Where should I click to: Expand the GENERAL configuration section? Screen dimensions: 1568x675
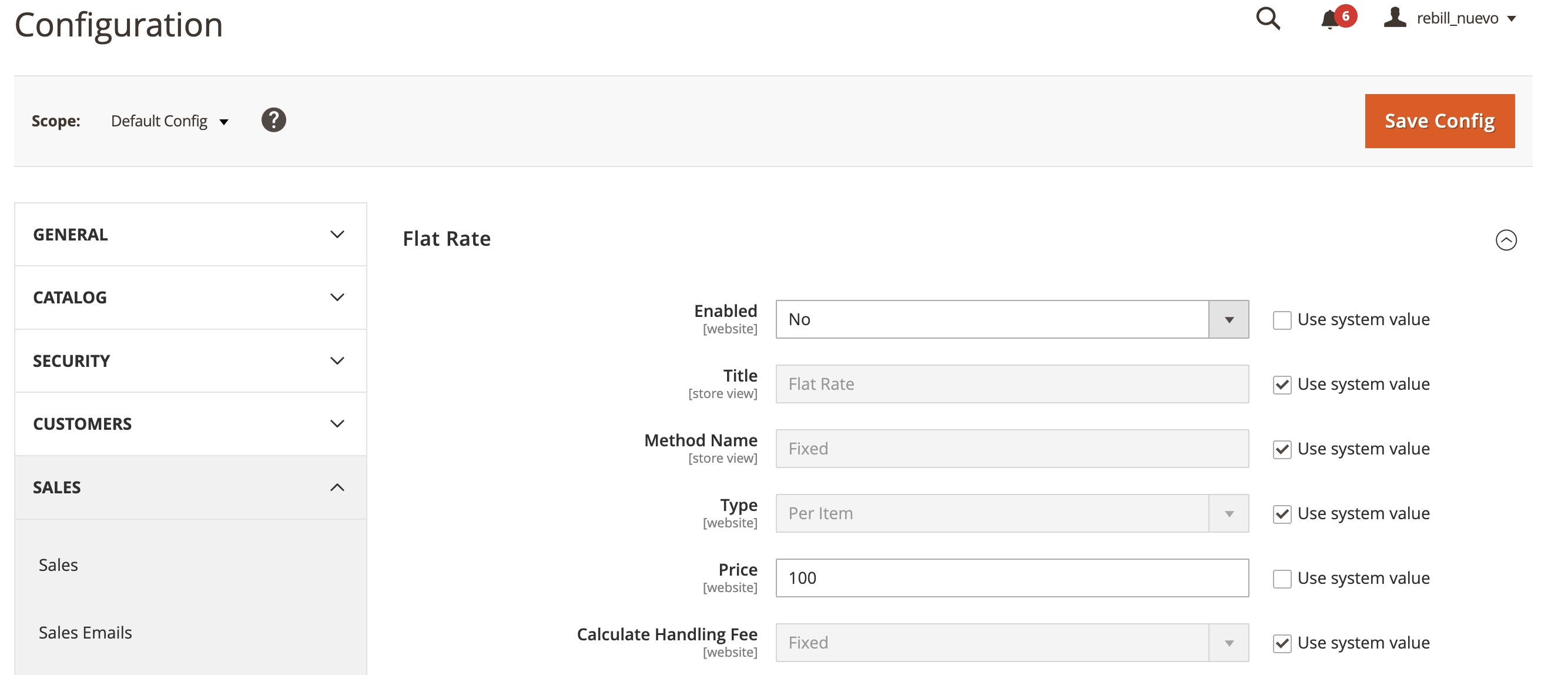tap(190, 235)
